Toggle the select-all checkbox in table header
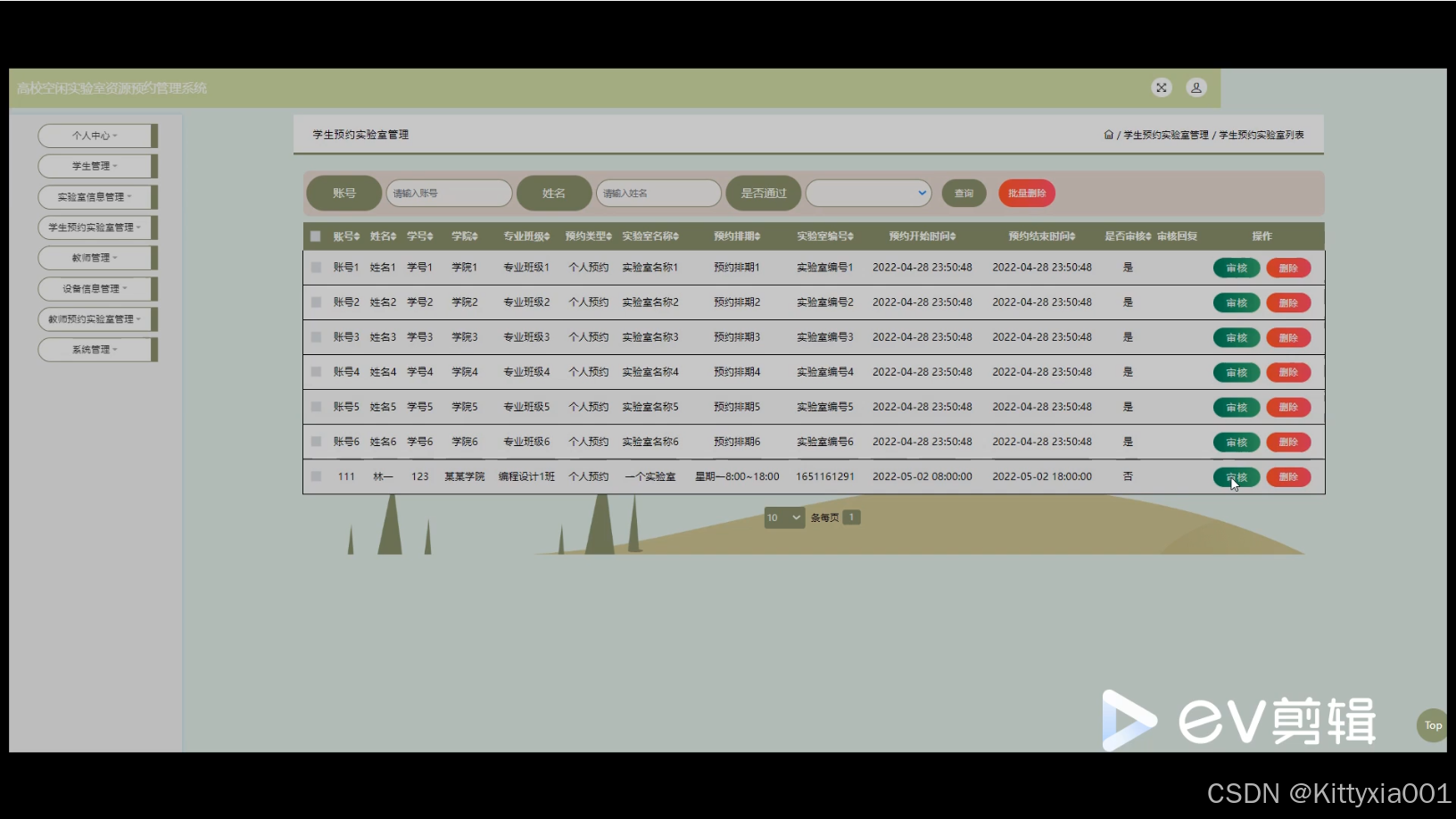This screenshot has height=819, width=1456. click(x=315, y=236)
